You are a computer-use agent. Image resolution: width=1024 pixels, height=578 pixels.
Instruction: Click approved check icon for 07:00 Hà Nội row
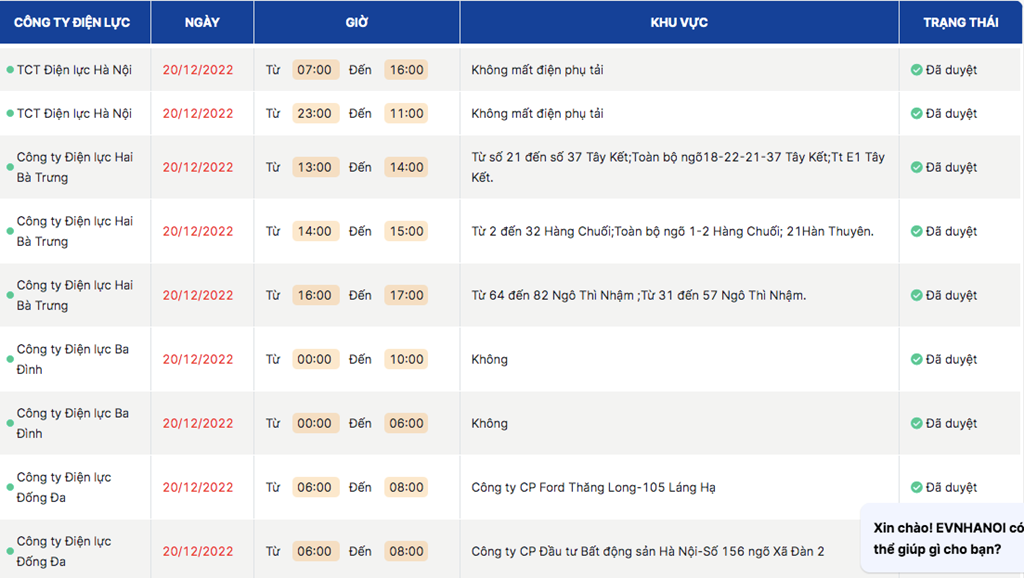pos(916,70)
